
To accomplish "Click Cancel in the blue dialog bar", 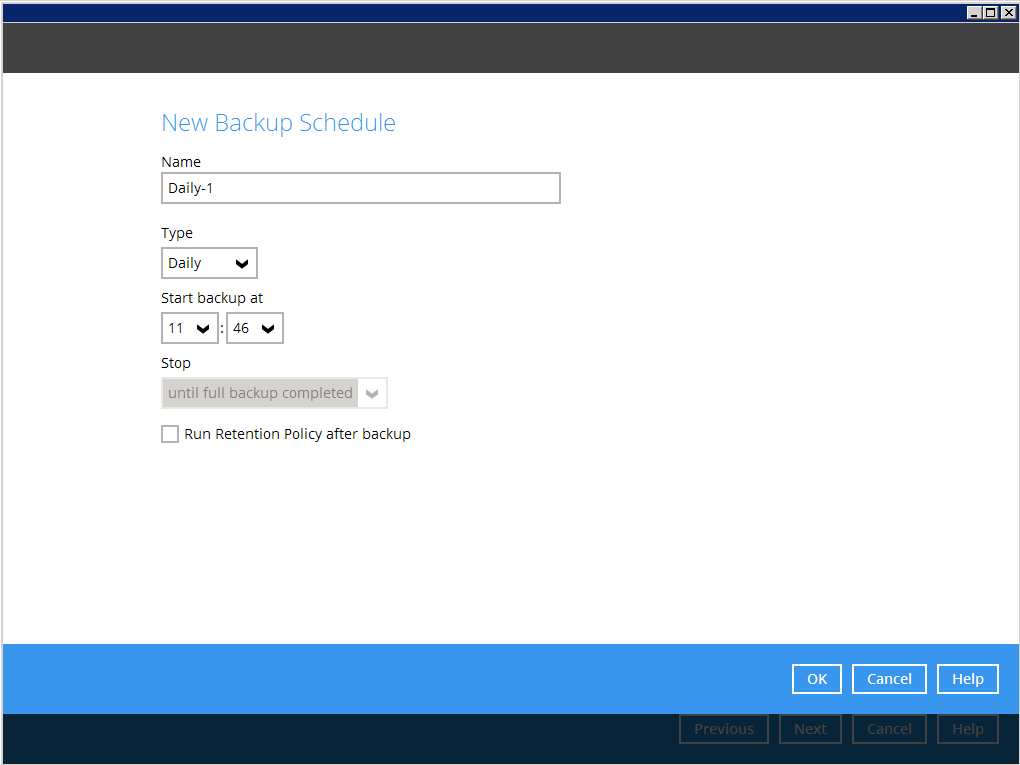I will (x=889, y=679).
